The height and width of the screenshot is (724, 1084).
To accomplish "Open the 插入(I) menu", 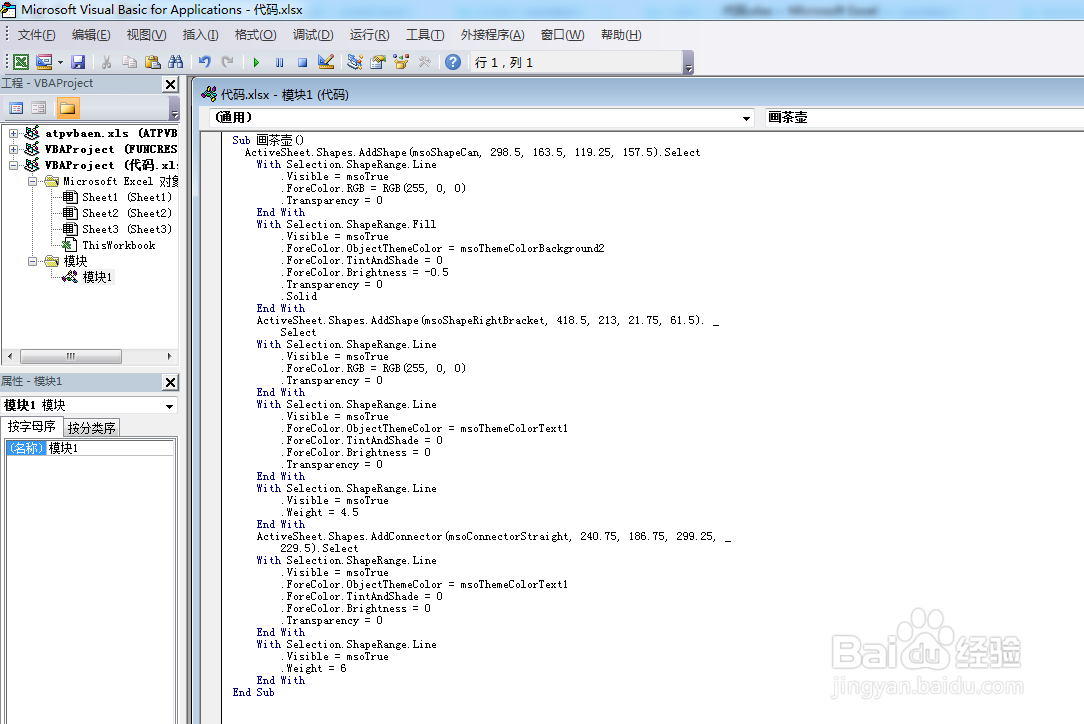I will (x=200, y=35).
